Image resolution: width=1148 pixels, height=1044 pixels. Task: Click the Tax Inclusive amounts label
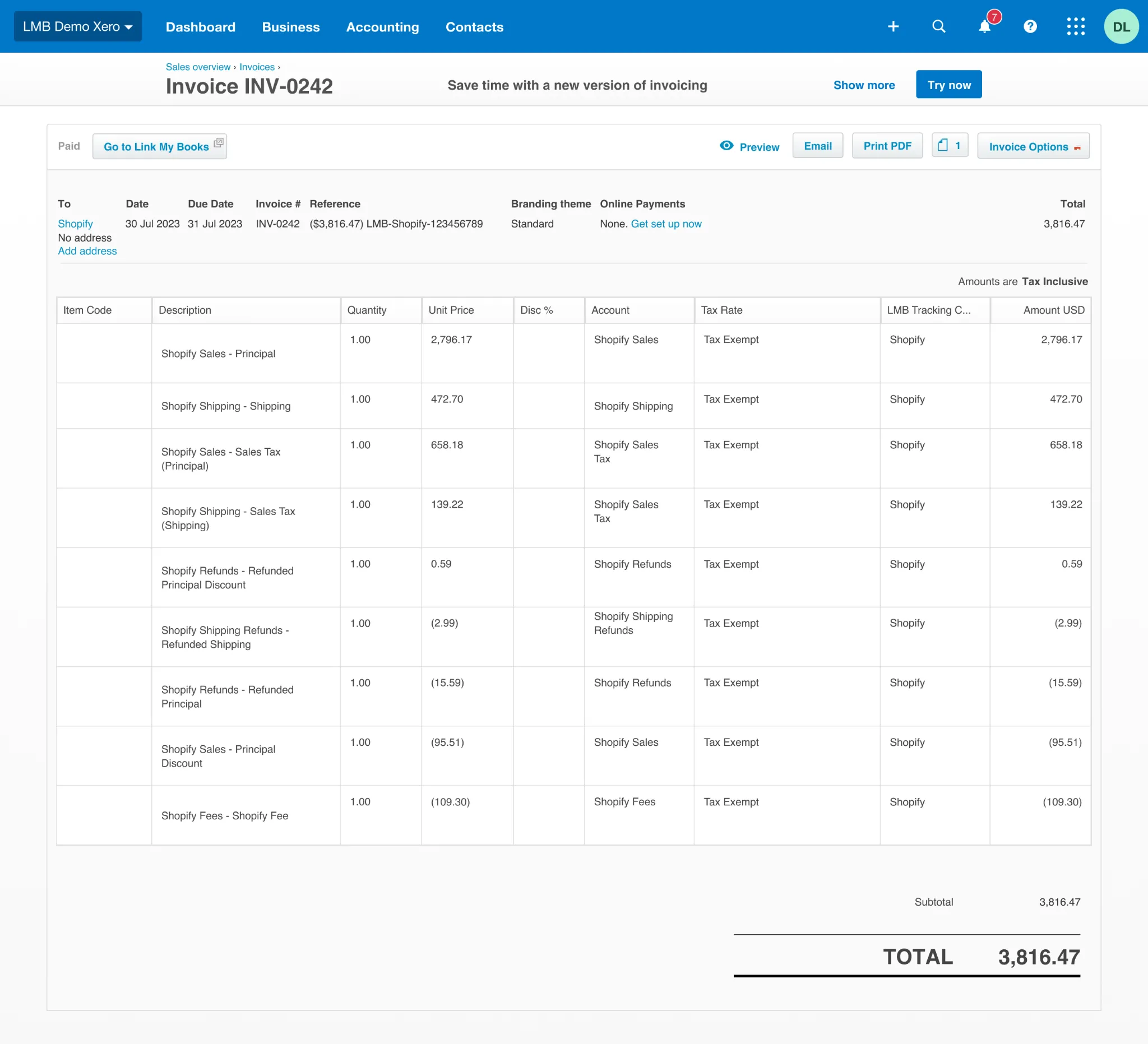(x=1054, y=281)
